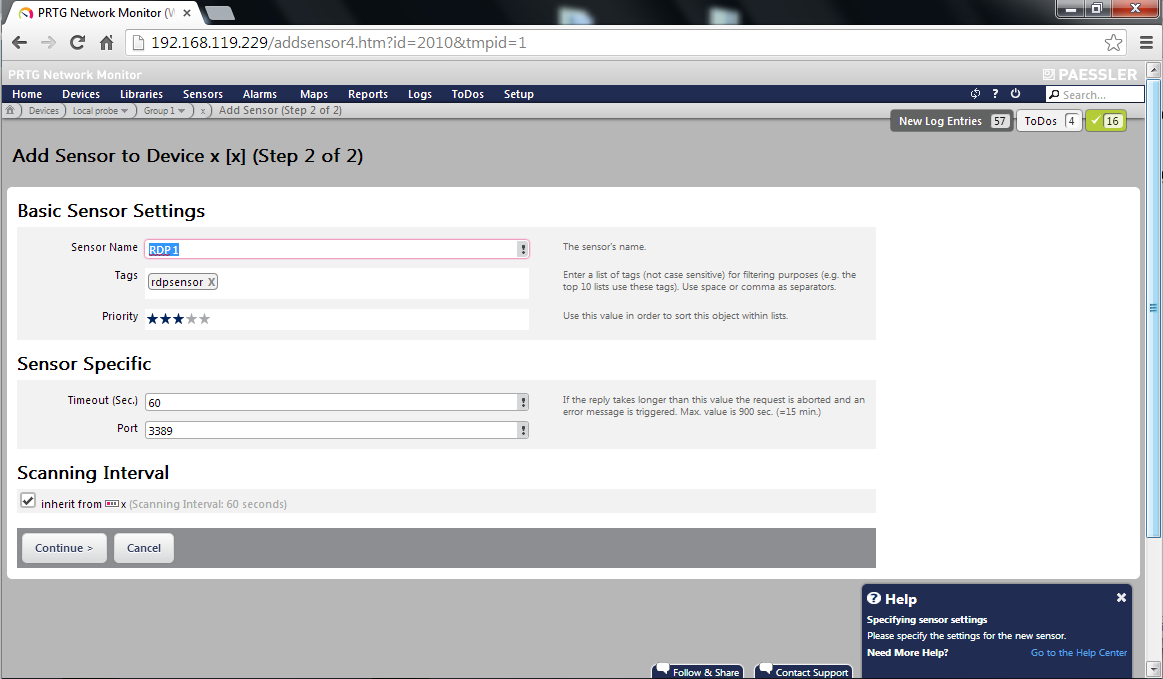Go back with the browser back arrow
Viewport: 1163px width, 679px height.
tap(19, 43)
